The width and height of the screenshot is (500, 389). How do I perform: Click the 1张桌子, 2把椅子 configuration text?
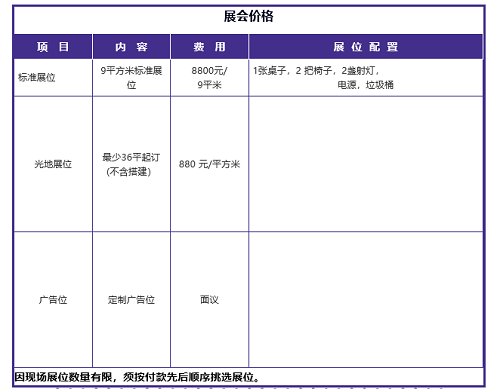[316, 71]
